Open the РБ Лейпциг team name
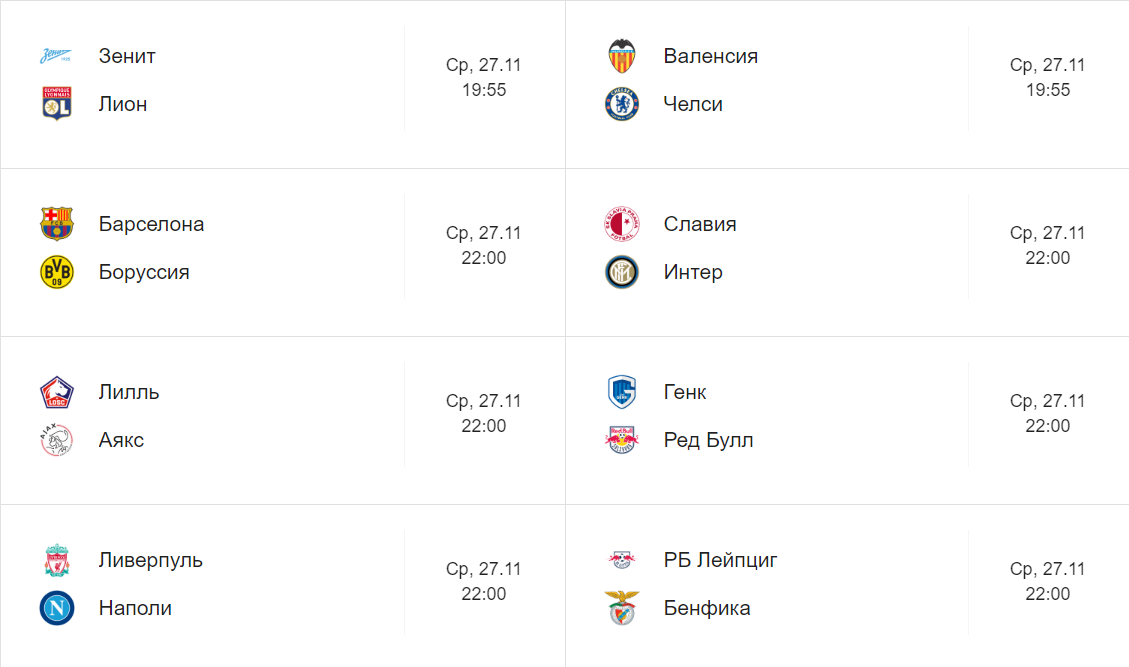The width and height of the screenshot is (1129, 667). pyautogui.click(x=720, y=560)
